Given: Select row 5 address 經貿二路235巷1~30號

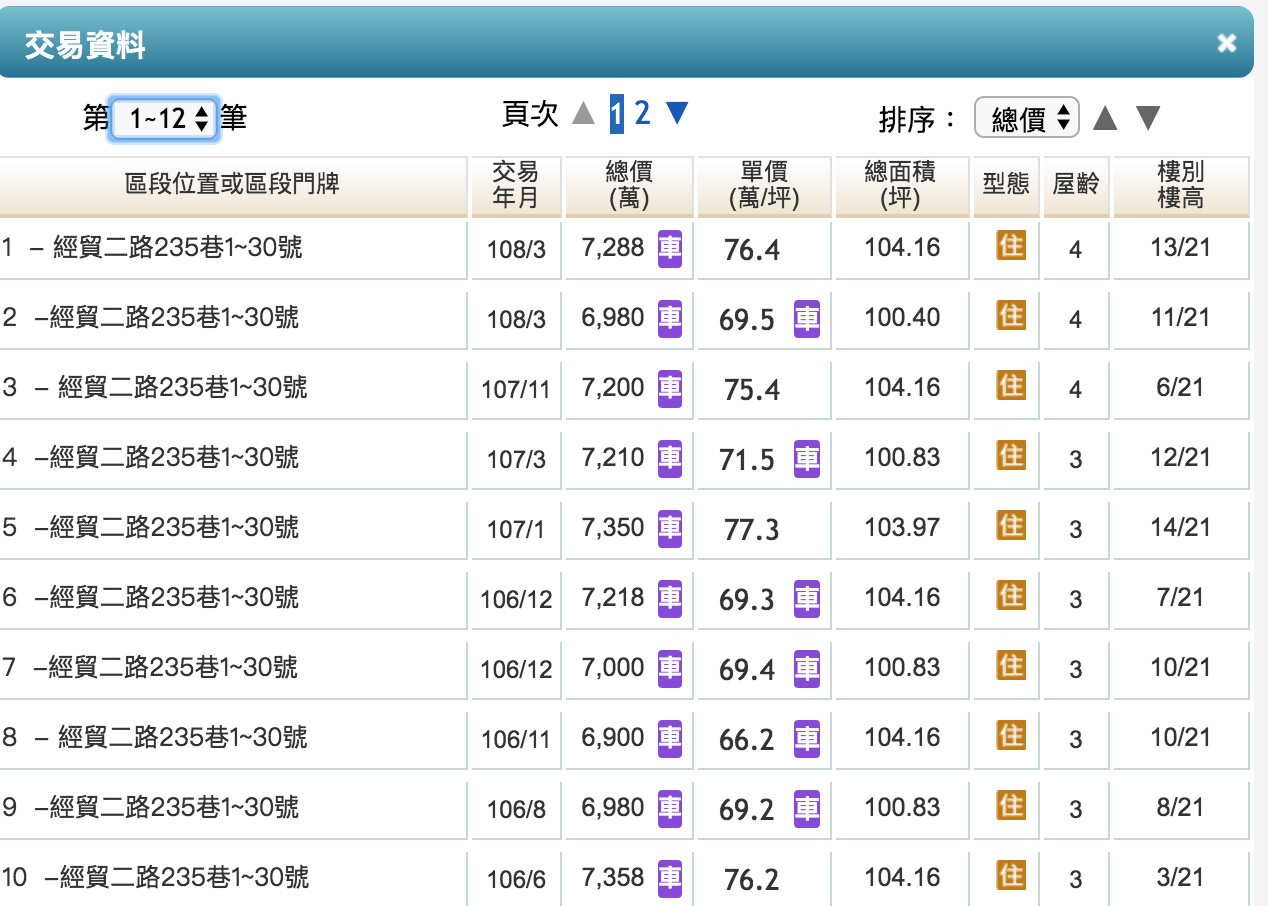Looking at the screenshot, I should tap(174, 527).
